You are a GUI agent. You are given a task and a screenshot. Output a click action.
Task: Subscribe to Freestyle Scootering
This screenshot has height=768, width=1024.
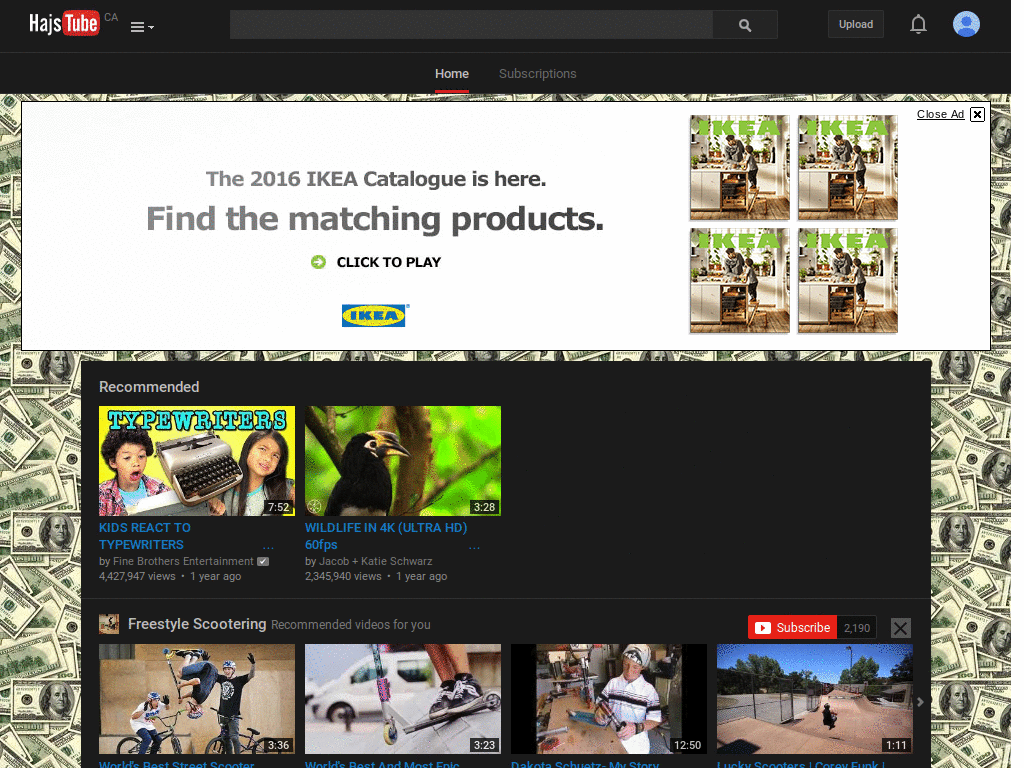tap(792, 628)
